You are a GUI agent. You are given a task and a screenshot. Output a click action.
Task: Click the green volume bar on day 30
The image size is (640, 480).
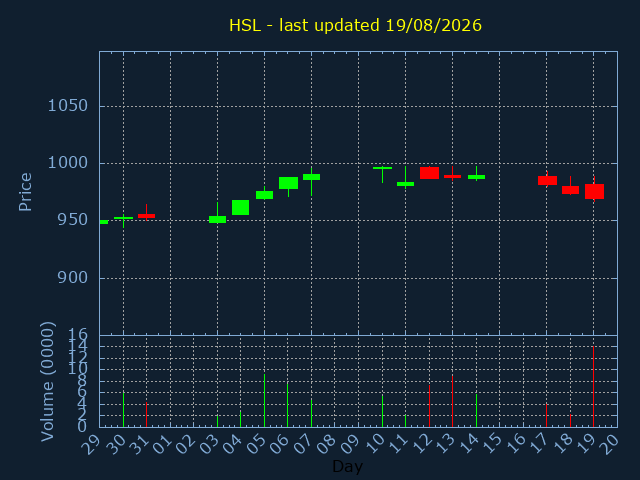124,410
